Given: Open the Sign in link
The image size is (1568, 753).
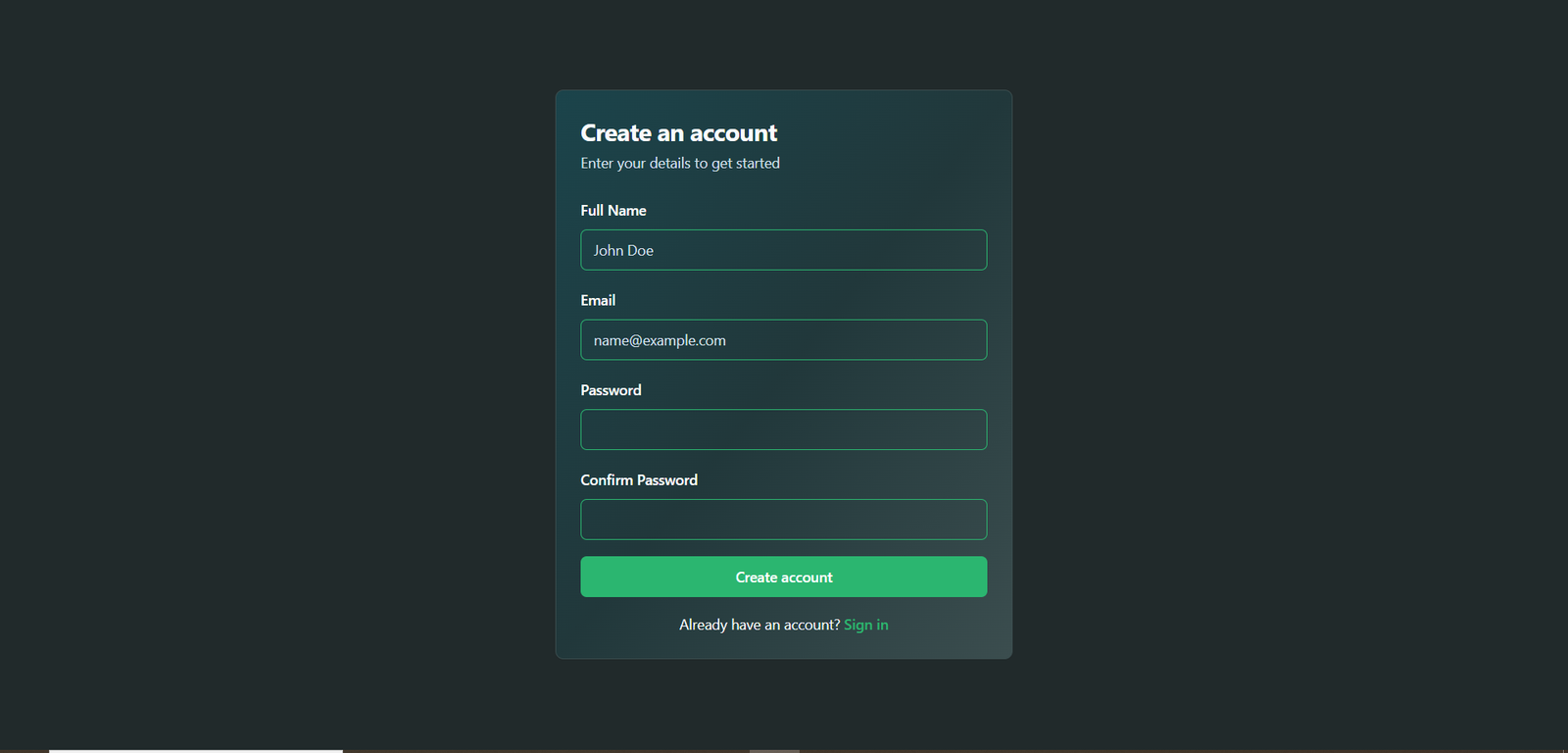Looking at the screenshot, I should tap(865, 625).
